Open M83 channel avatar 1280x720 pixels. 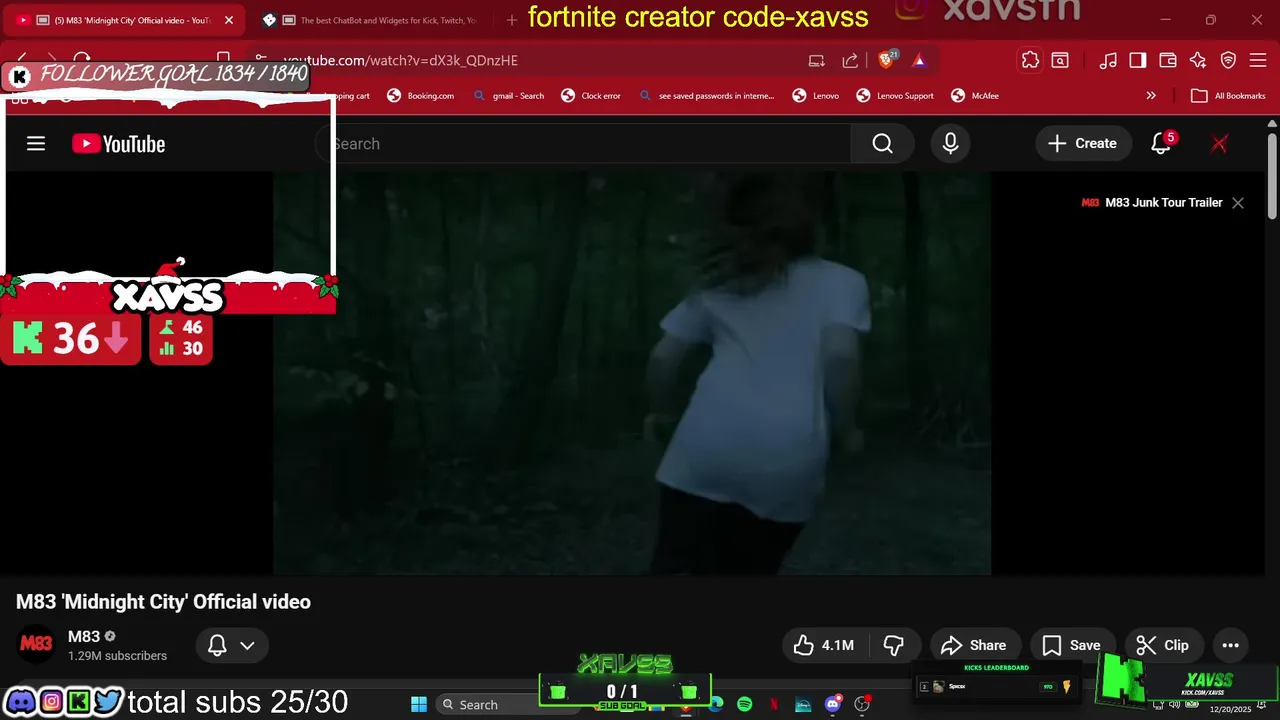pos(36,644)
